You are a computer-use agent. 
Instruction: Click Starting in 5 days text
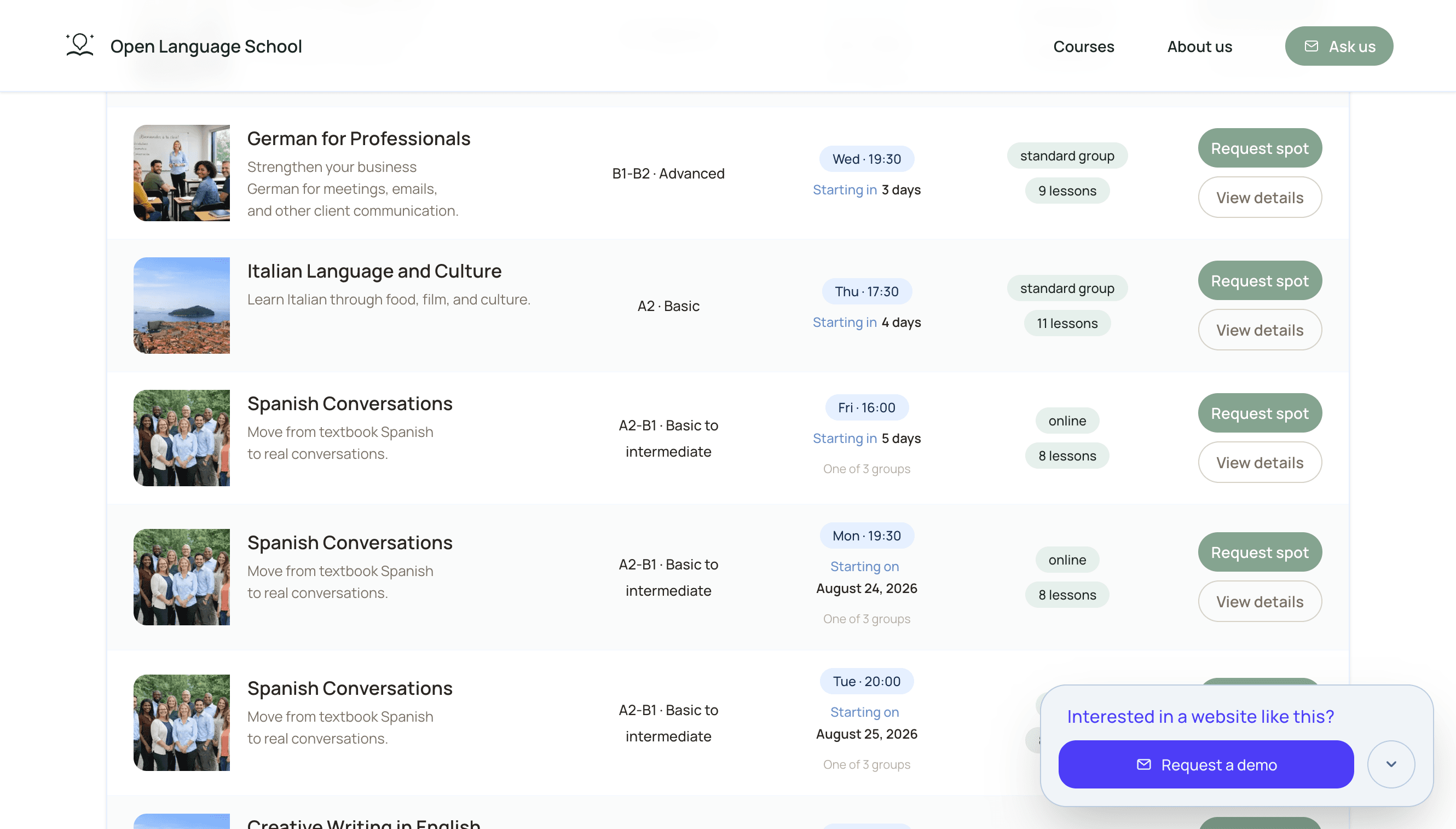866,439
